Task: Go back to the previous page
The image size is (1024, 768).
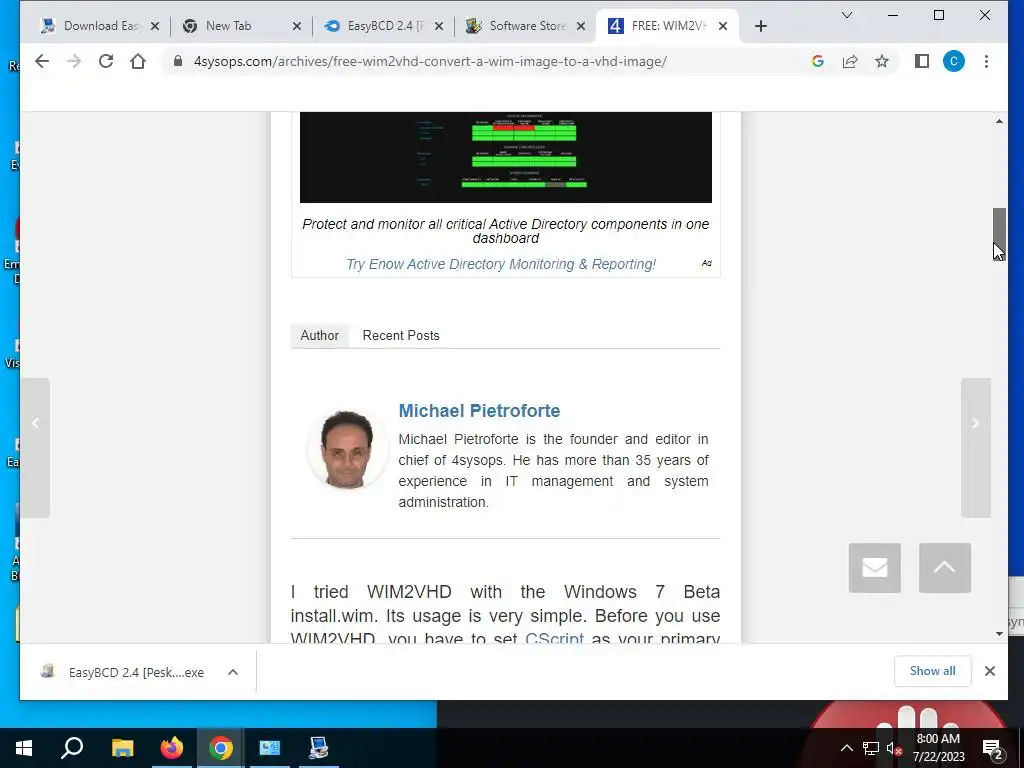Action: click(x=42, y=61)
